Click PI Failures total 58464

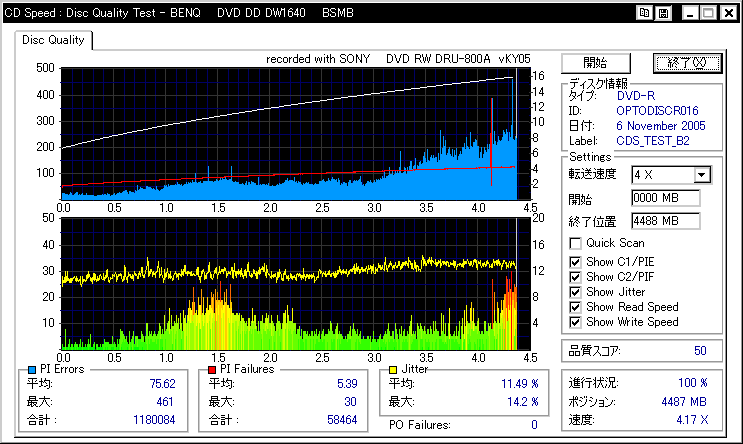(342, 420)
